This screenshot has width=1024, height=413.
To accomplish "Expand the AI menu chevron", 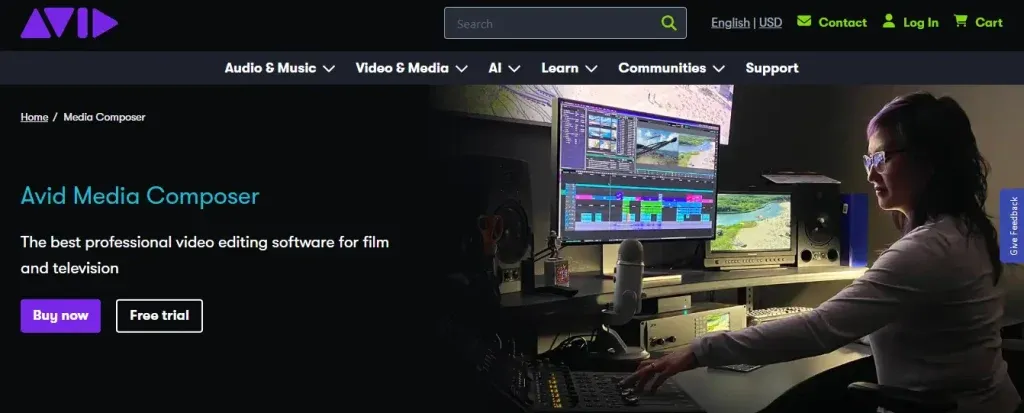I will point(514,69).
